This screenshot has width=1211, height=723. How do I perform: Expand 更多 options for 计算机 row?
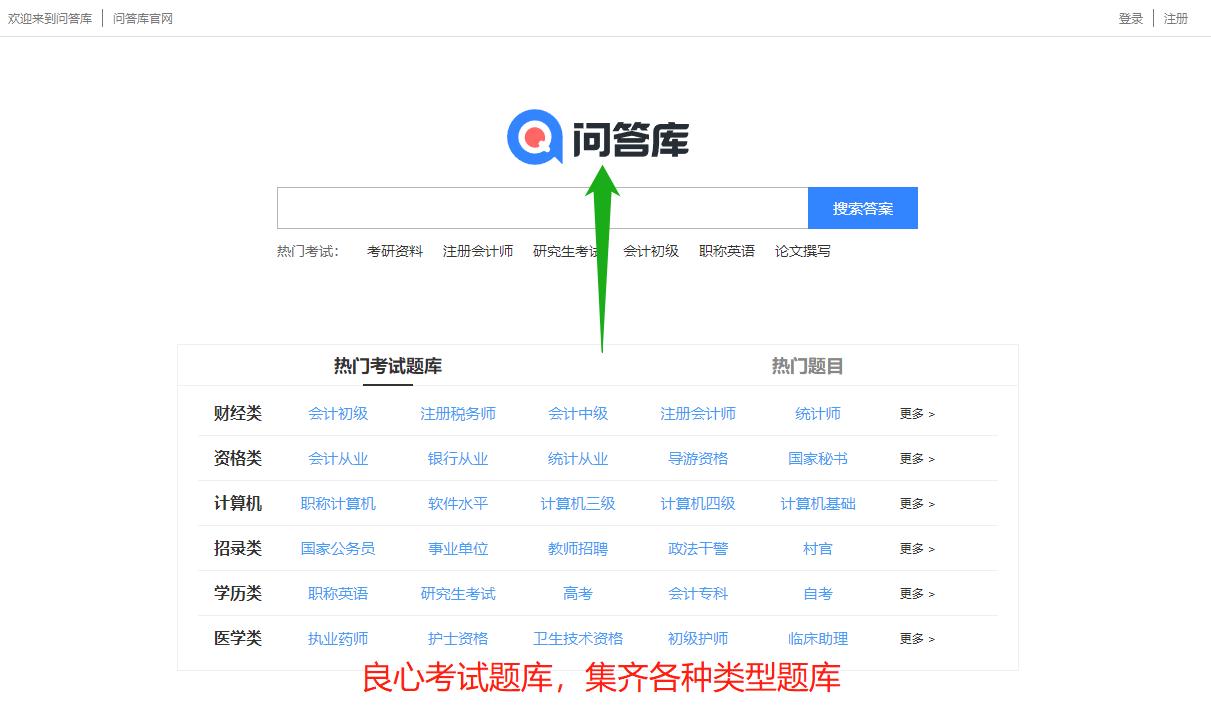pyautogui.click(x=915, y=503)
